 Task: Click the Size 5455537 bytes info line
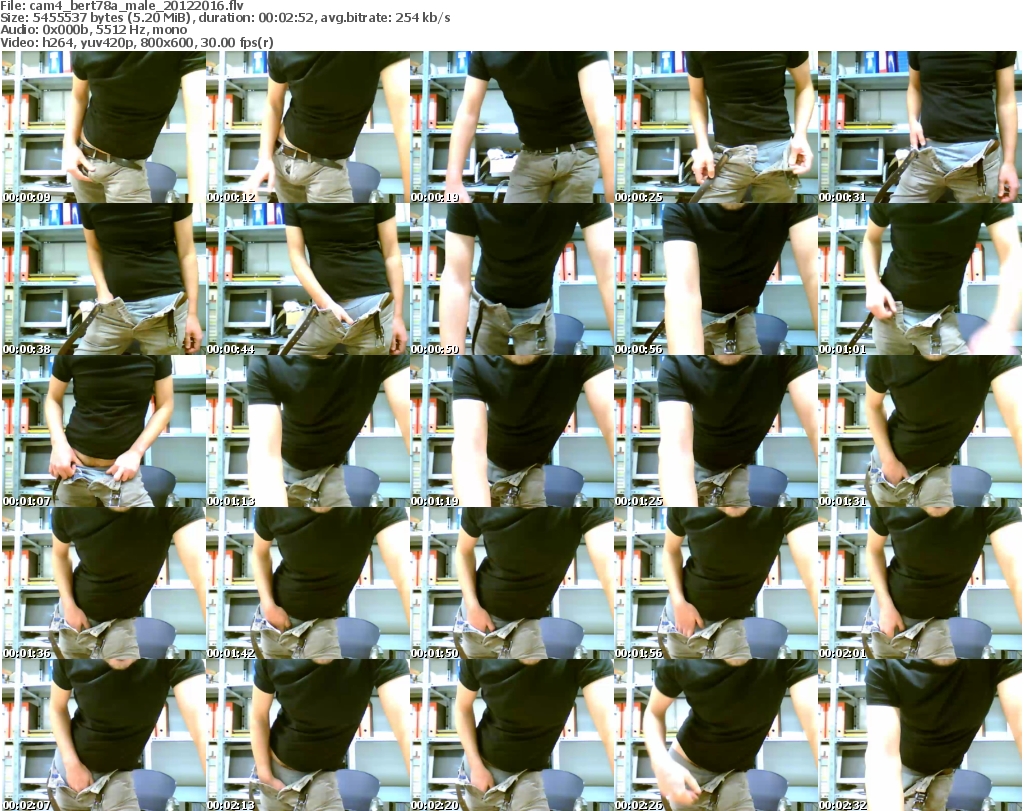(225, 18)
